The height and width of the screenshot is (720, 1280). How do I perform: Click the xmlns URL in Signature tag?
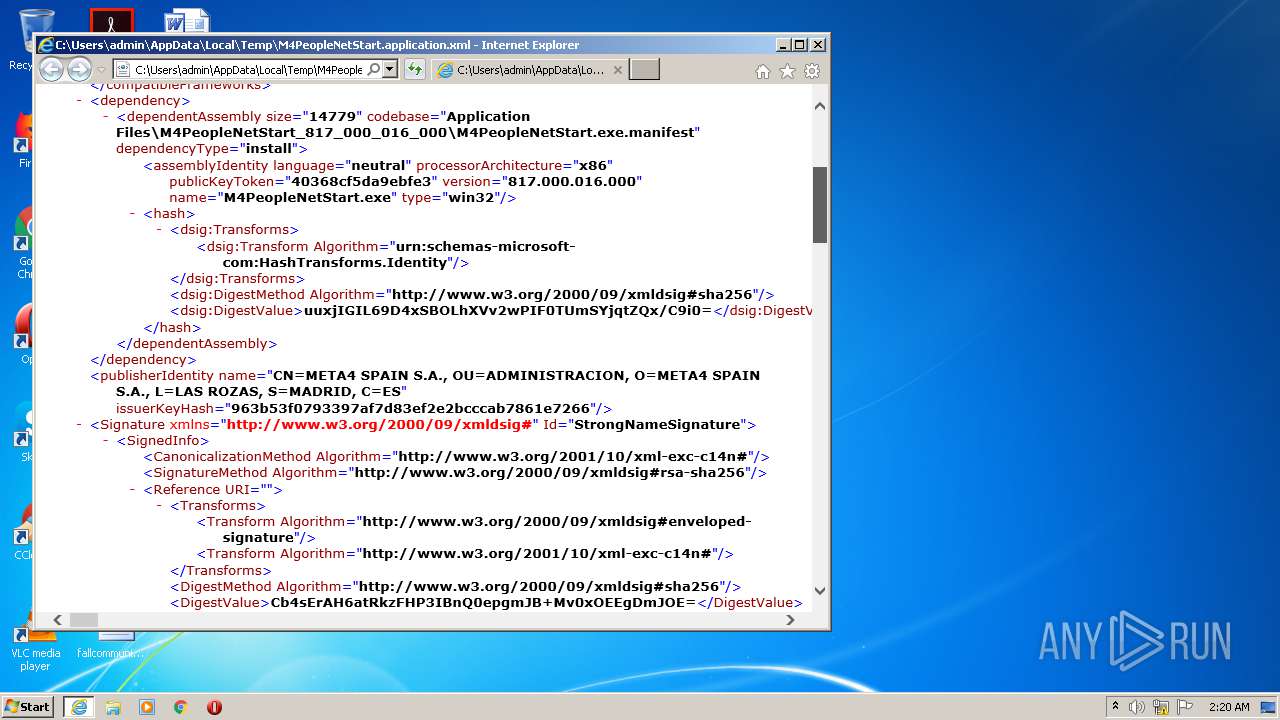[x=378, y=424]
